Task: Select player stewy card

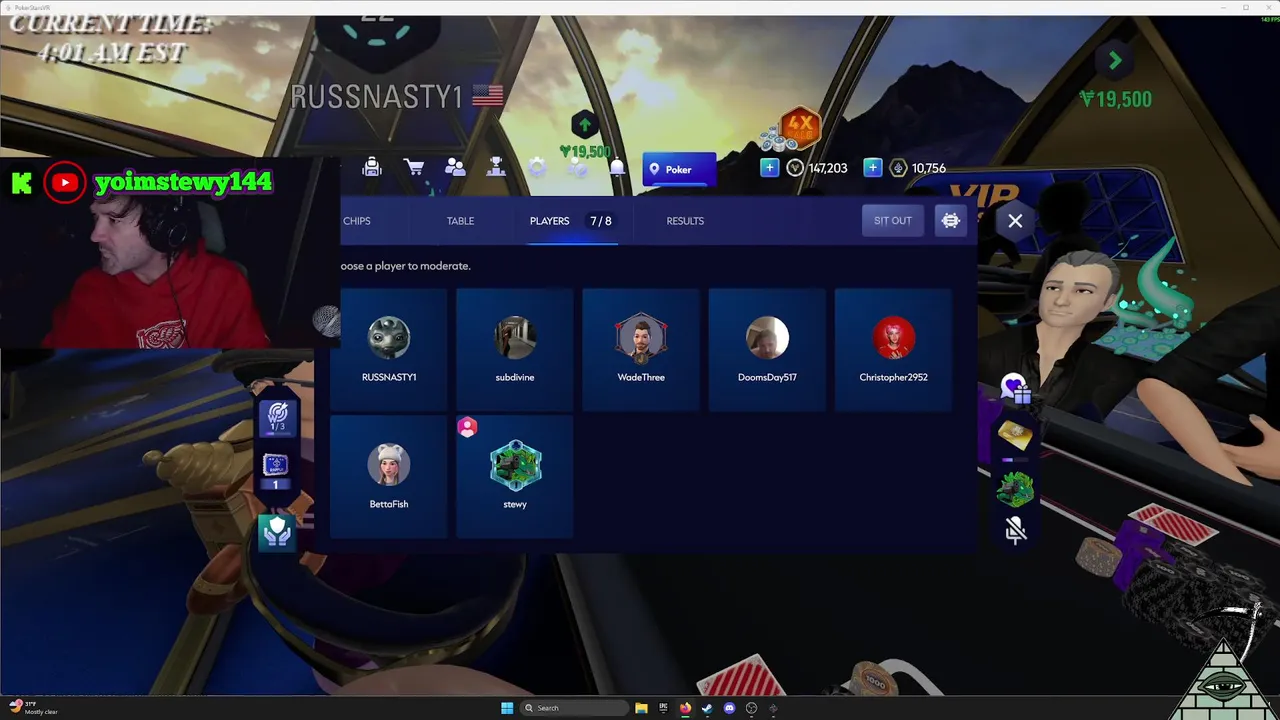Action: (514, 476)
